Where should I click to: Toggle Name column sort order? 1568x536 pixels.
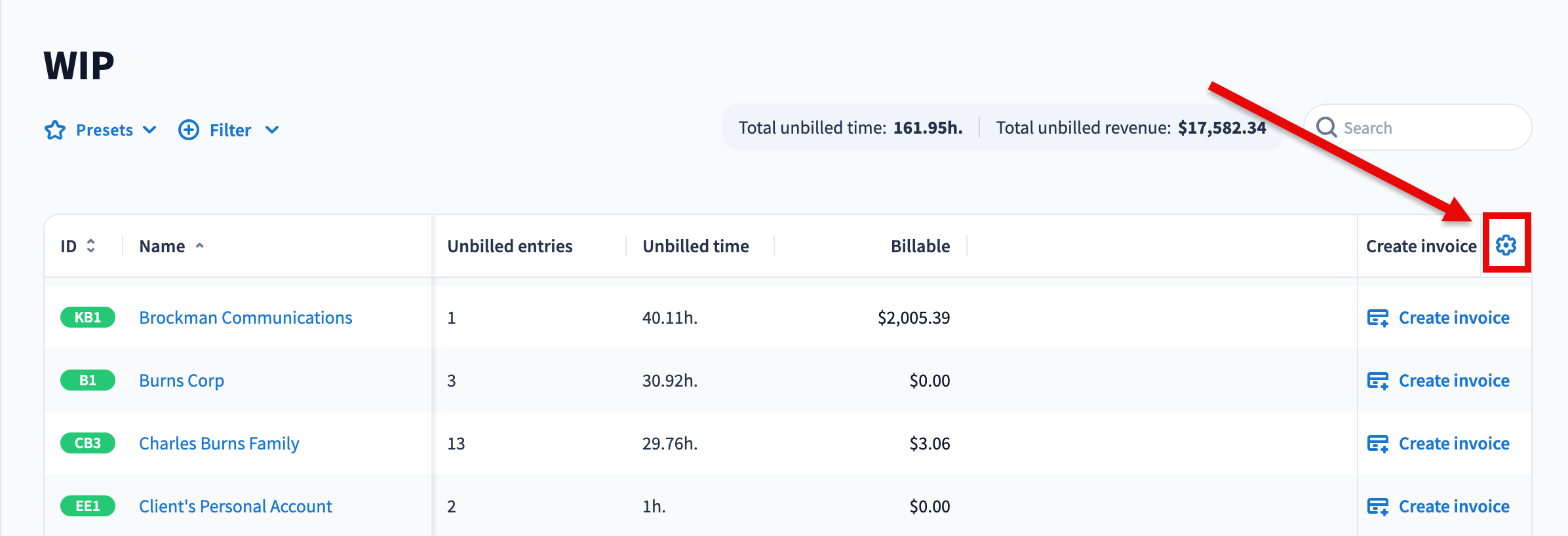[199, 246]
